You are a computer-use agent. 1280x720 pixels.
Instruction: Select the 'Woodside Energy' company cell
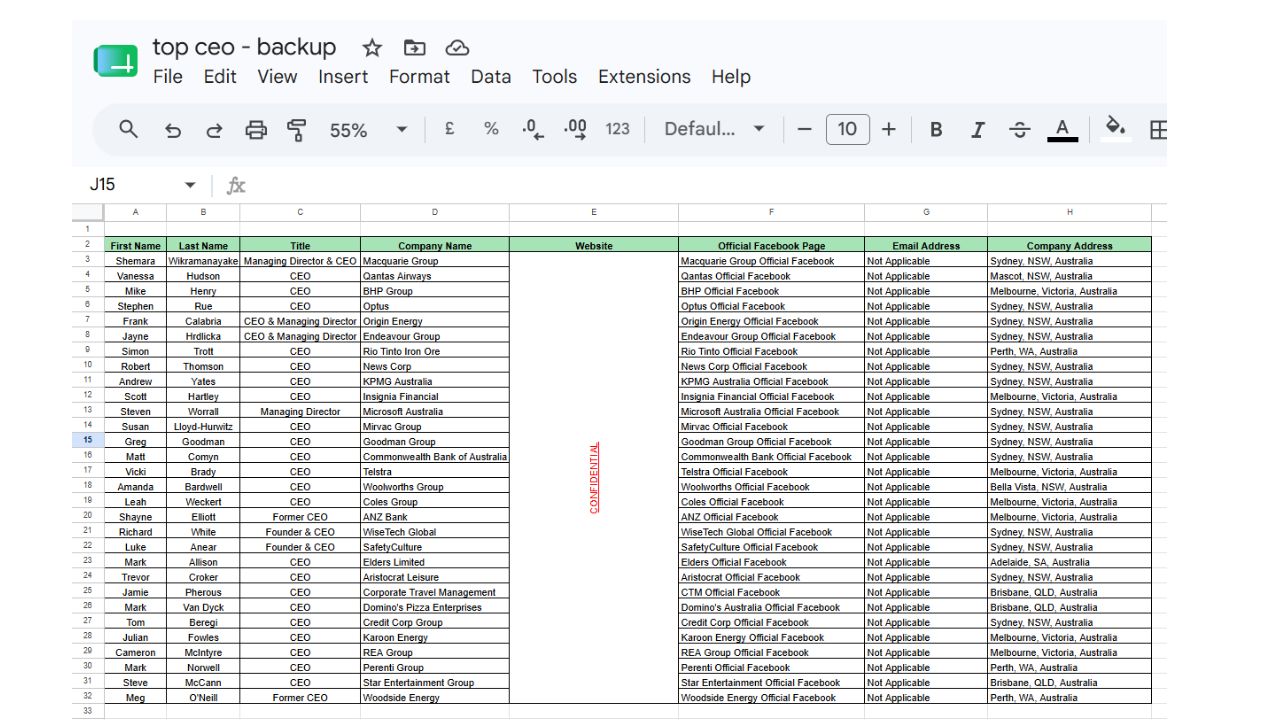tap(435, 698)
